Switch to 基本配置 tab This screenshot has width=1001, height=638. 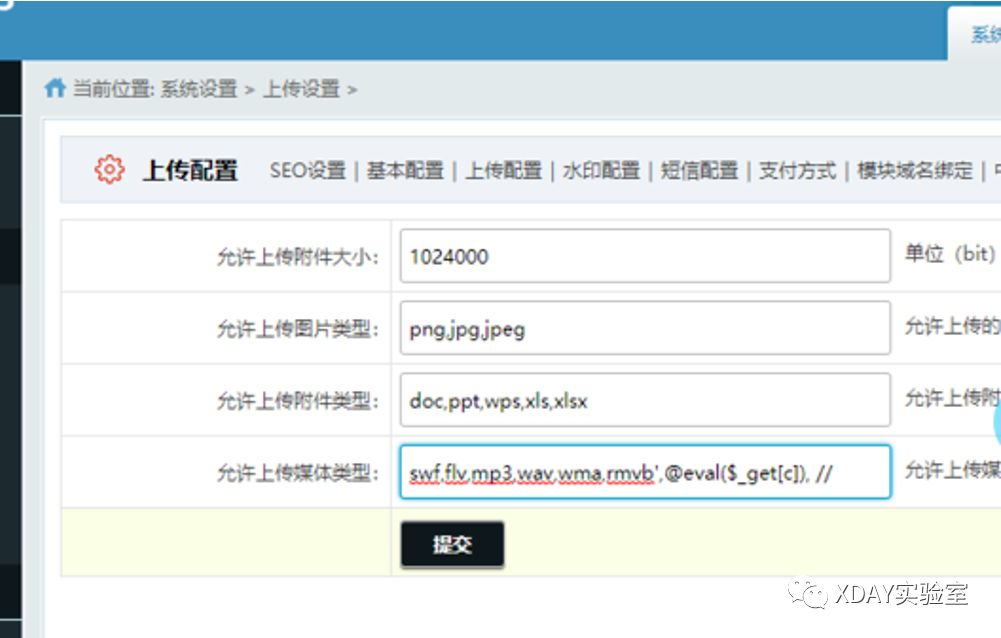pyautogui.click(x=405, y=171)
